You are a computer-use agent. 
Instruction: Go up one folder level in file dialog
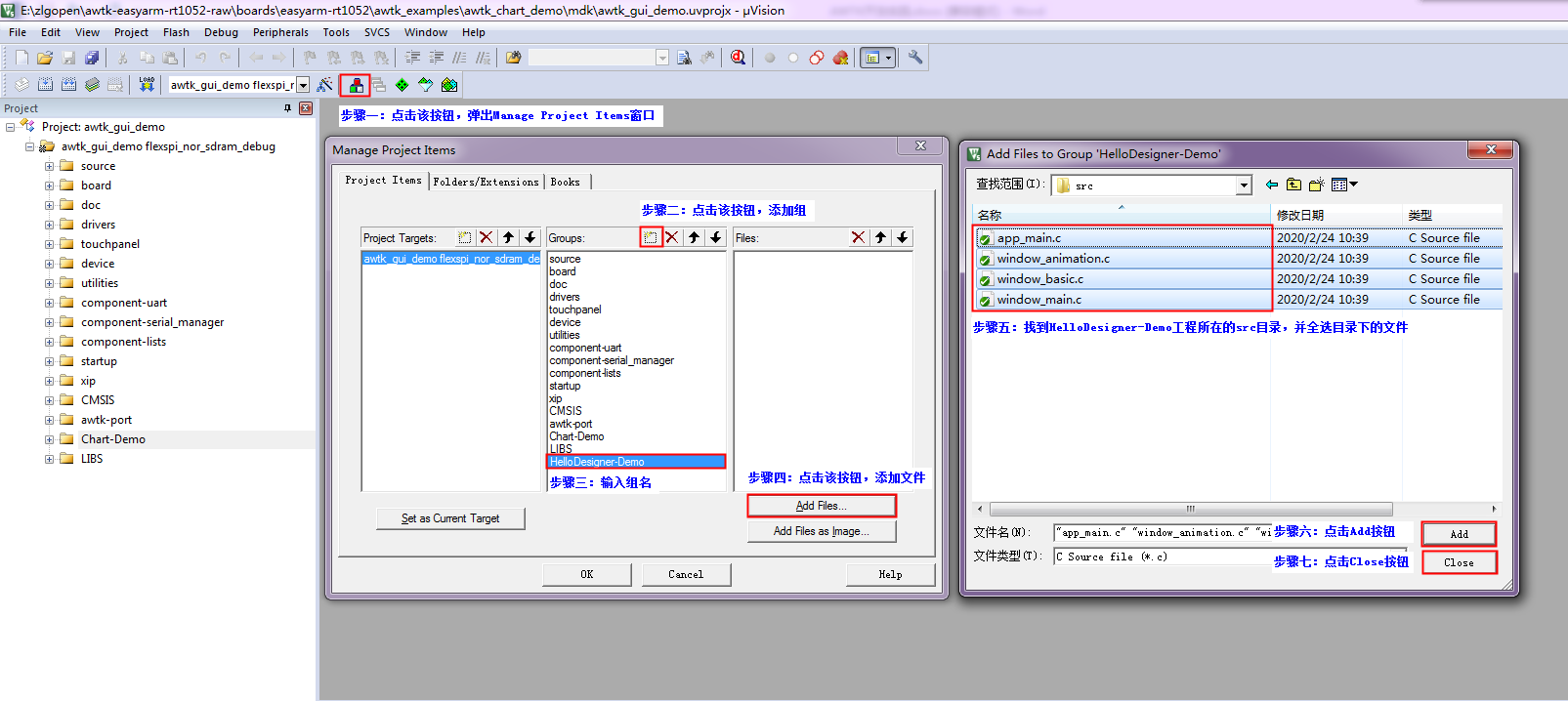(x=1293, y=185)
